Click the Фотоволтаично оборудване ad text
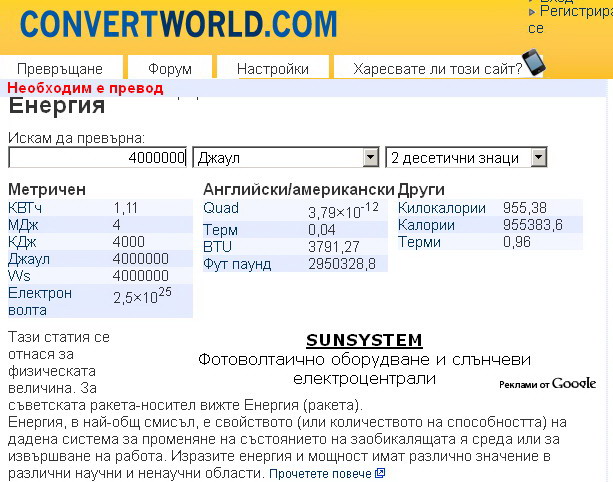This screenshot has width=613, height=482. (x=364, y=369)
